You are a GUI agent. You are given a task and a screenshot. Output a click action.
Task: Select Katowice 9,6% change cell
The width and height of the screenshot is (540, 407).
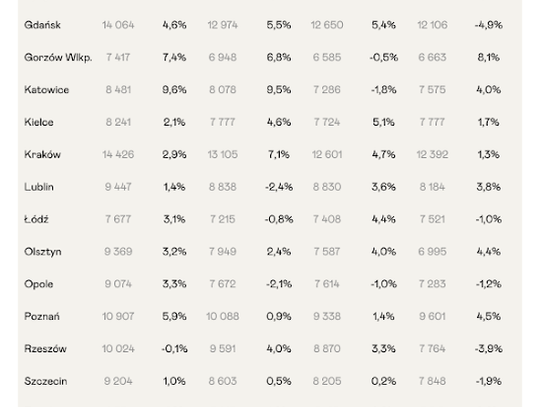pyautogui.click(x=174, y=90)
